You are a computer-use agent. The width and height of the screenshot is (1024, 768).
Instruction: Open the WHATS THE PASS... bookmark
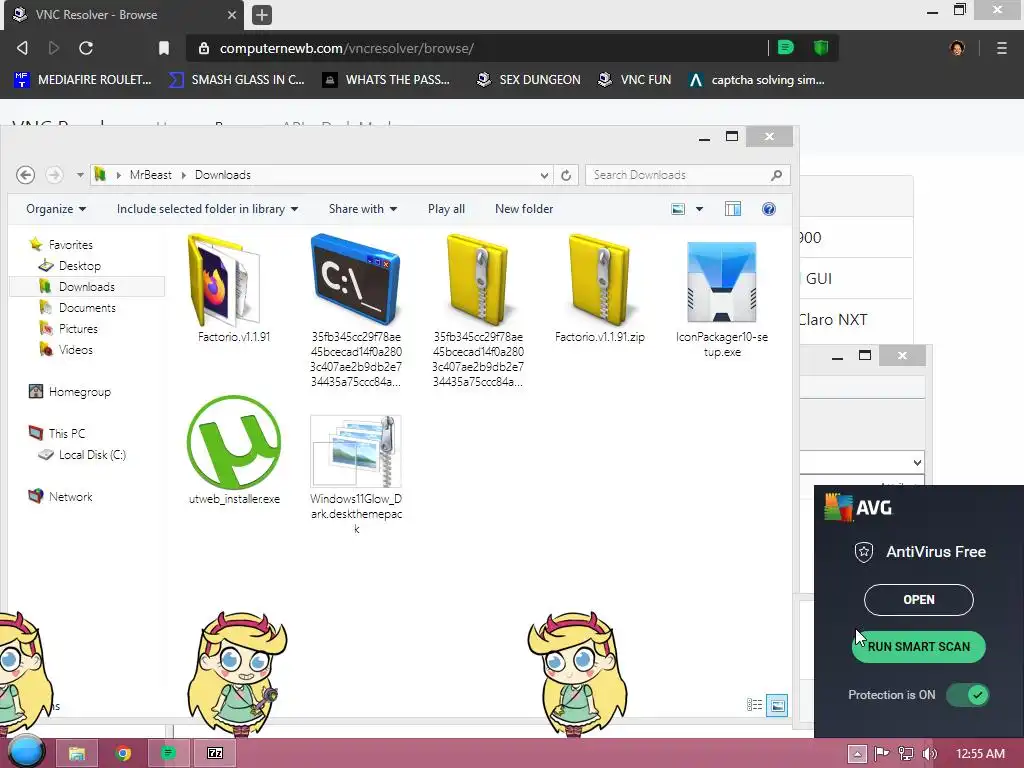pyautogui.click(x=387, y=80)
